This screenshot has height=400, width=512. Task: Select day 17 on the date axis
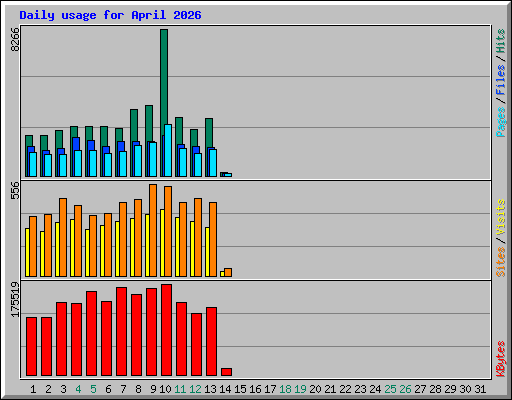click(x=270, y=389)
